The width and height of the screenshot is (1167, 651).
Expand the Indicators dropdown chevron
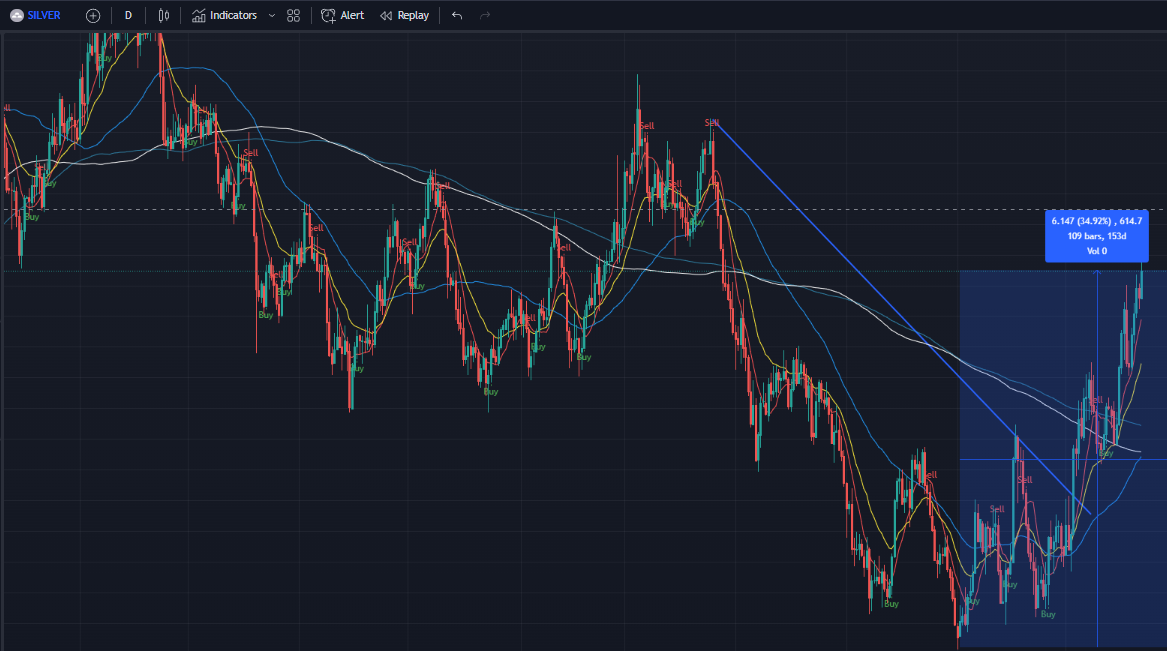[x=270, y=15]
